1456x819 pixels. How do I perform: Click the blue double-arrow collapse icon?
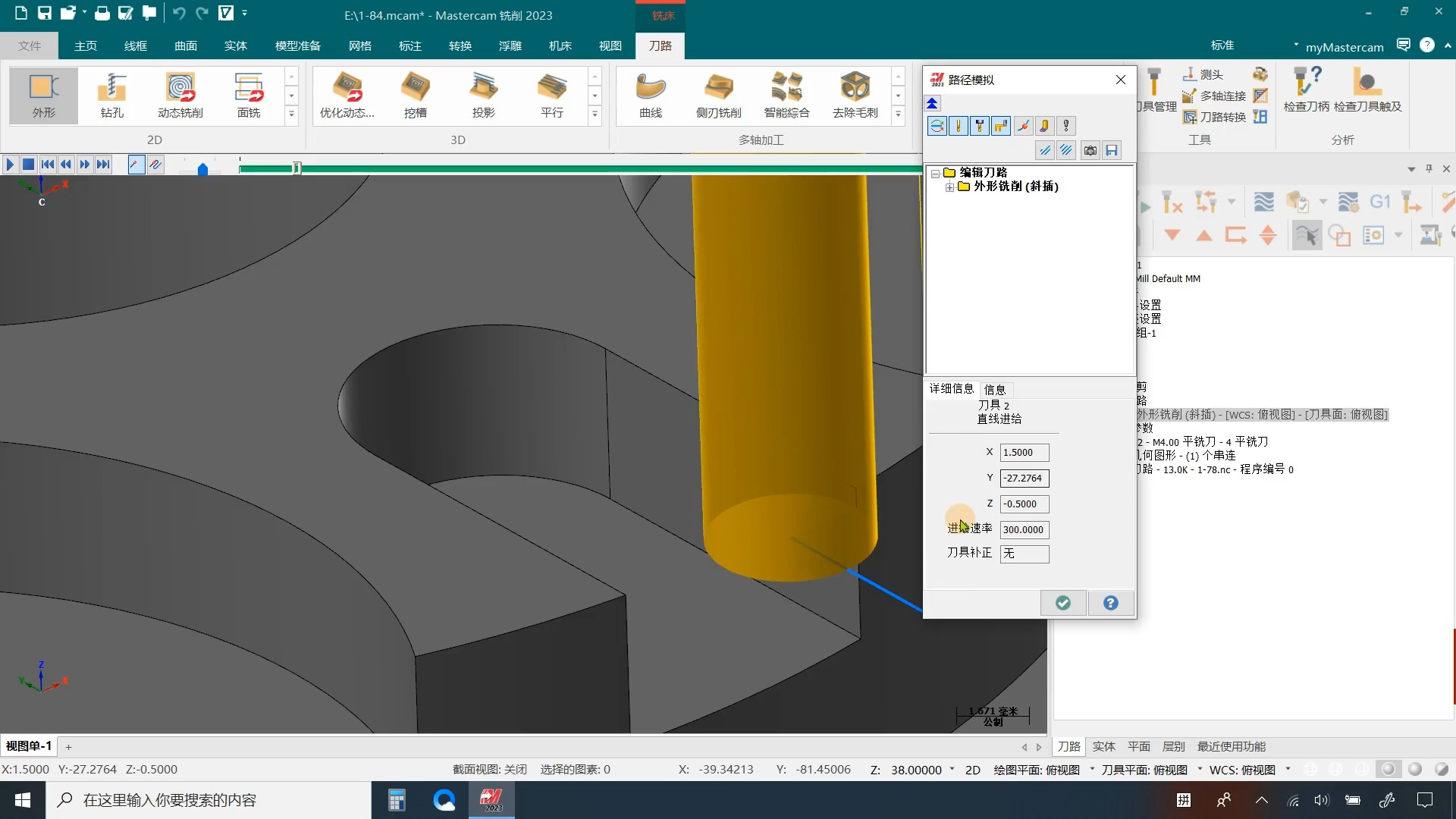tap(933, 103)
